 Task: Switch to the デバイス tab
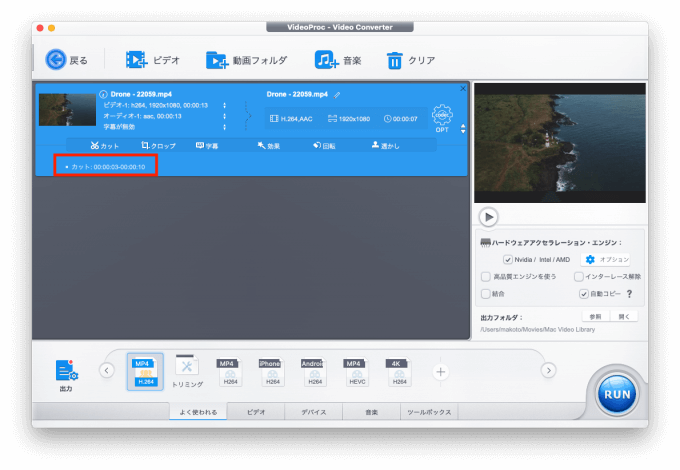314,412
